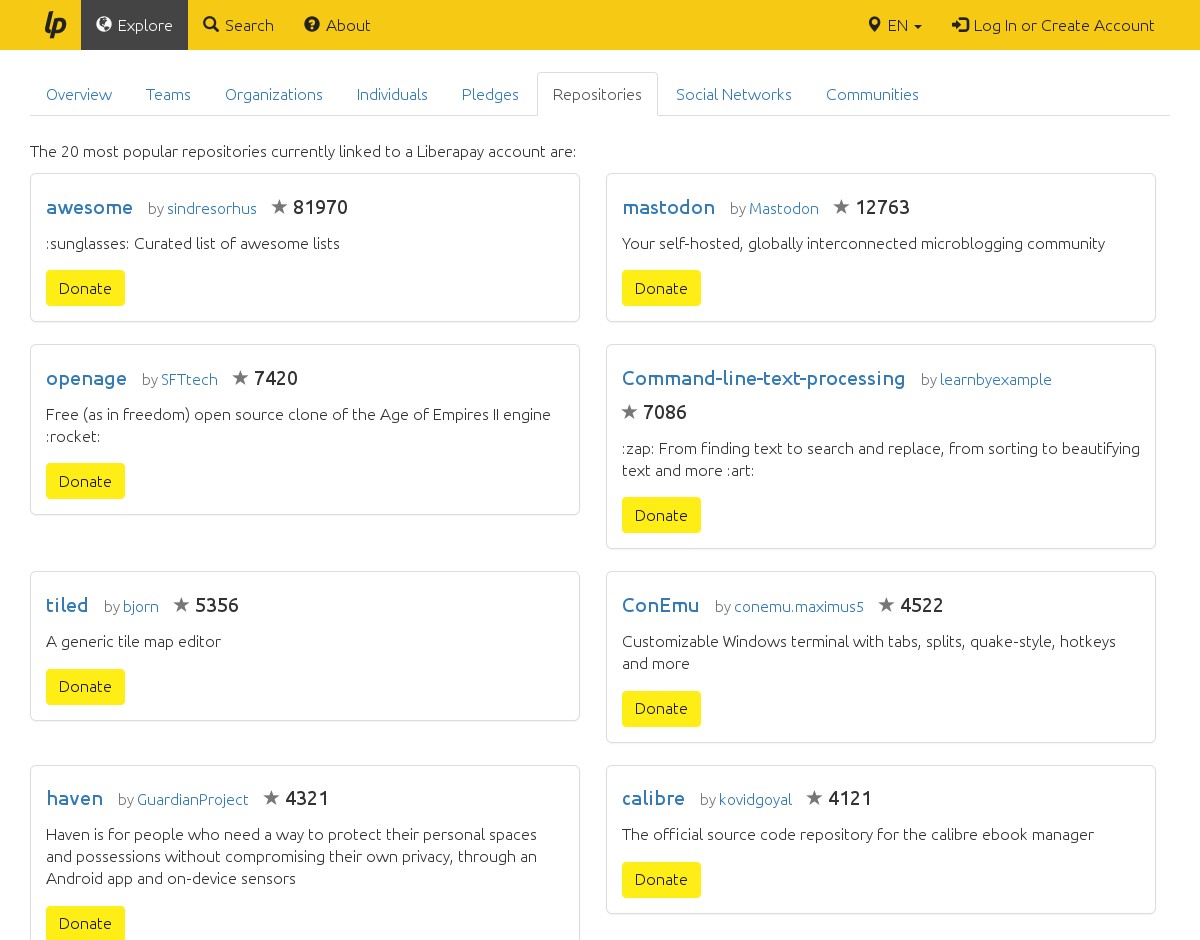Click the key icon next to Log In
This screenshot has height=940, width=1200.
959,25
